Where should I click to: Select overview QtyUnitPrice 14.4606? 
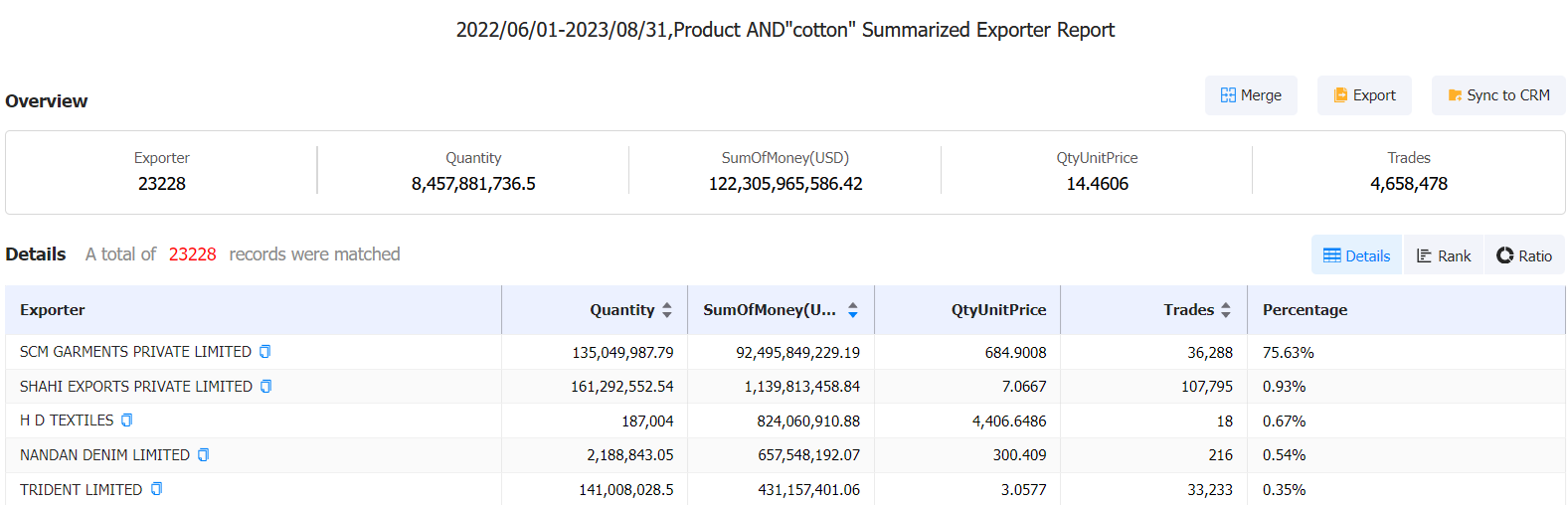point(1098,184)
